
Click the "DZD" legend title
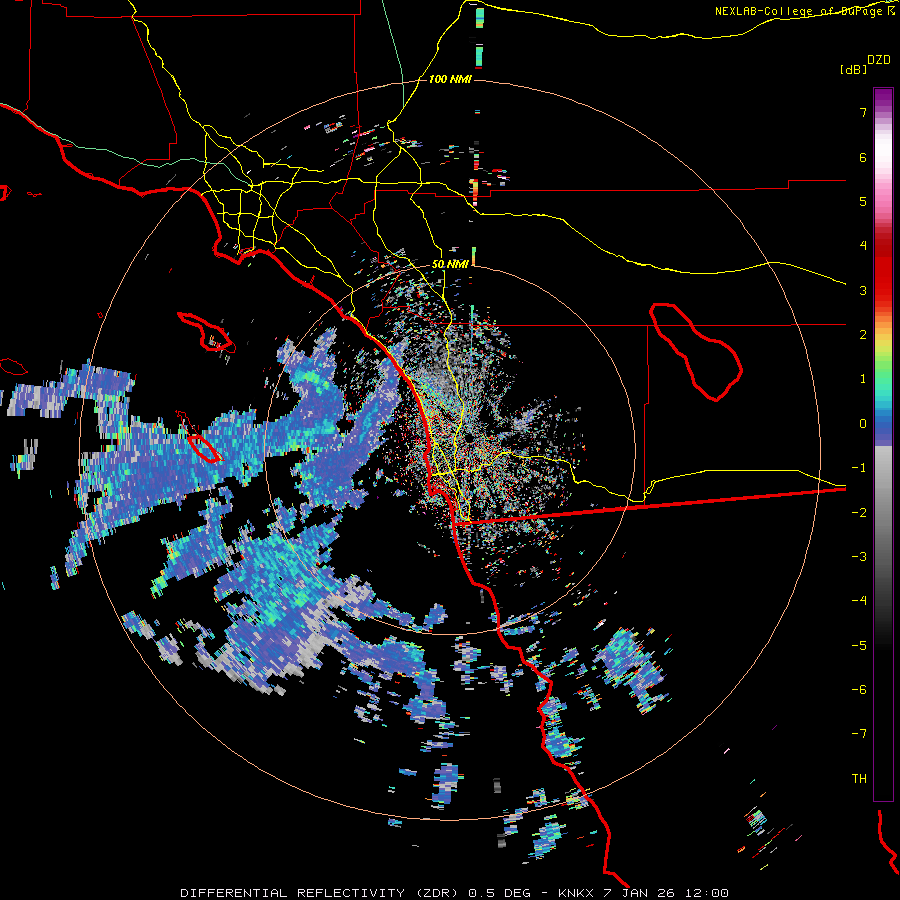pyautogui.click(x=879, y=60)
